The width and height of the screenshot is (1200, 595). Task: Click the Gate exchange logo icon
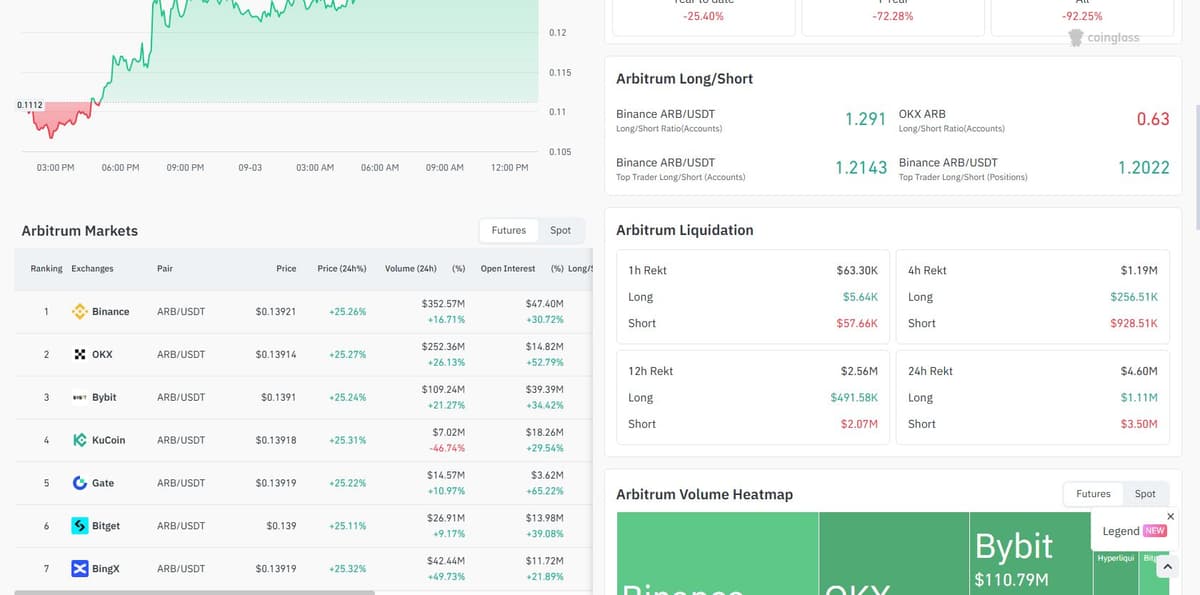(80, 483)
